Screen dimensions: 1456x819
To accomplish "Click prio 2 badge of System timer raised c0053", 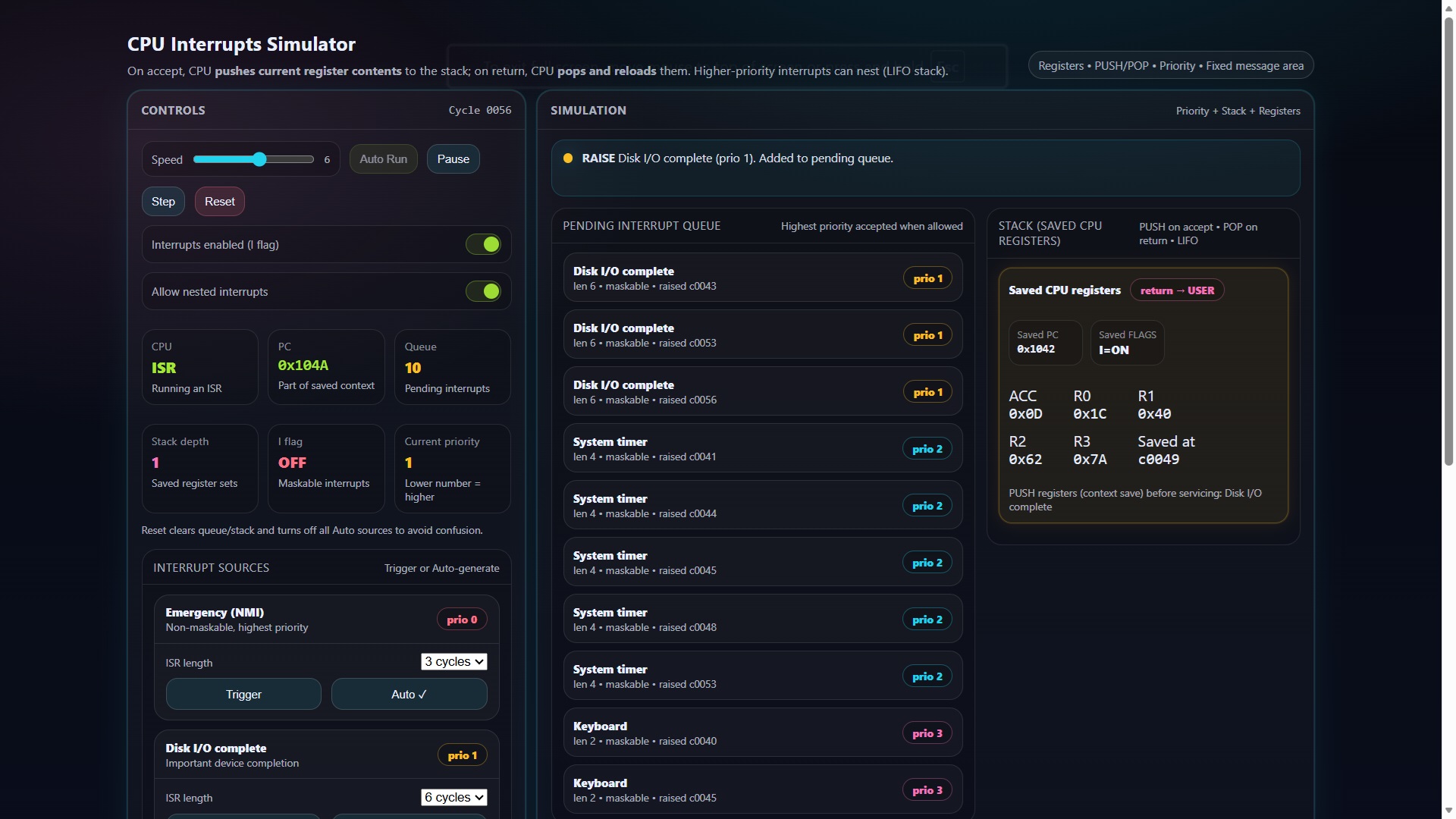I will [x=927, y=676].
